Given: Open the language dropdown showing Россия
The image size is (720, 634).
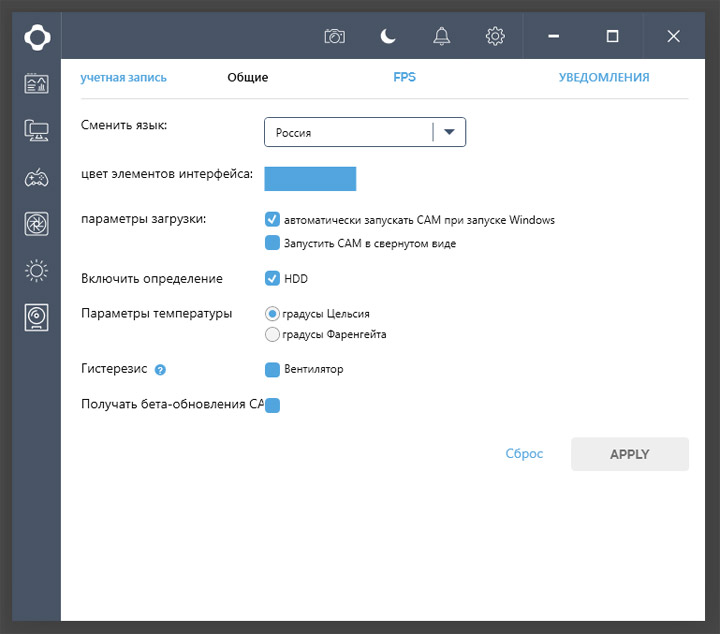Looking at the screenshot, I should 365,132.
